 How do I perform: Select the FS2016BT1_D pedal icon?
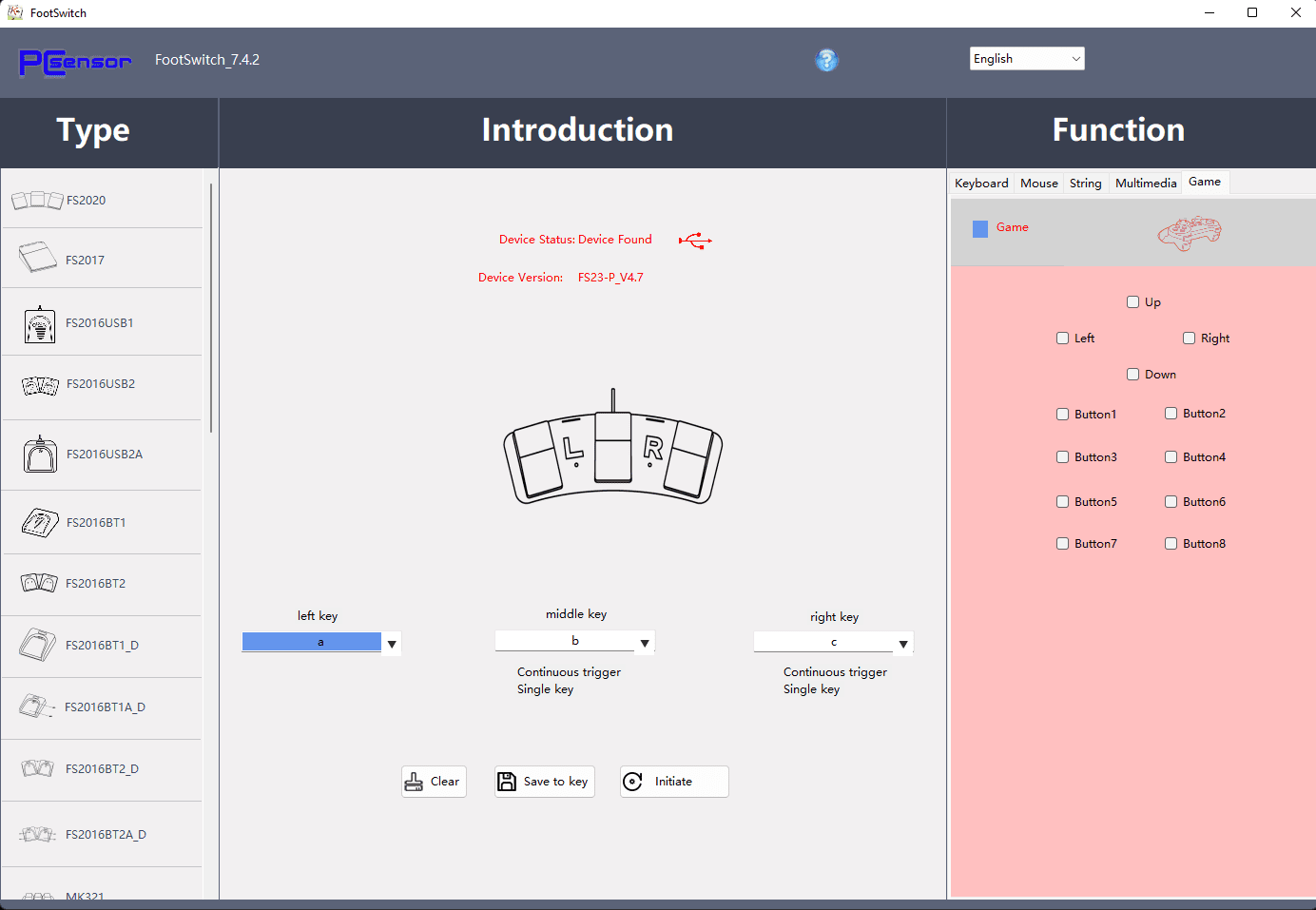38,645
